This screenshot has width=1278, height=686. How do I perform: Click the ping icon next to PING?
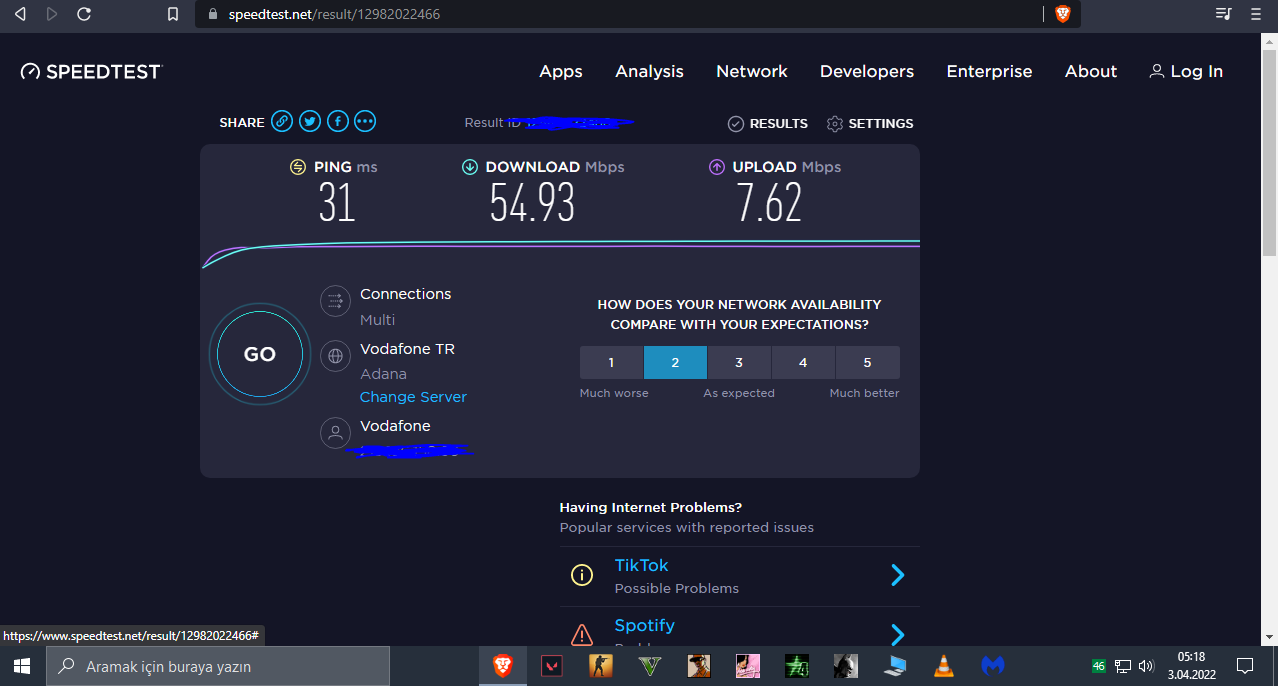(x=298, y=167)
